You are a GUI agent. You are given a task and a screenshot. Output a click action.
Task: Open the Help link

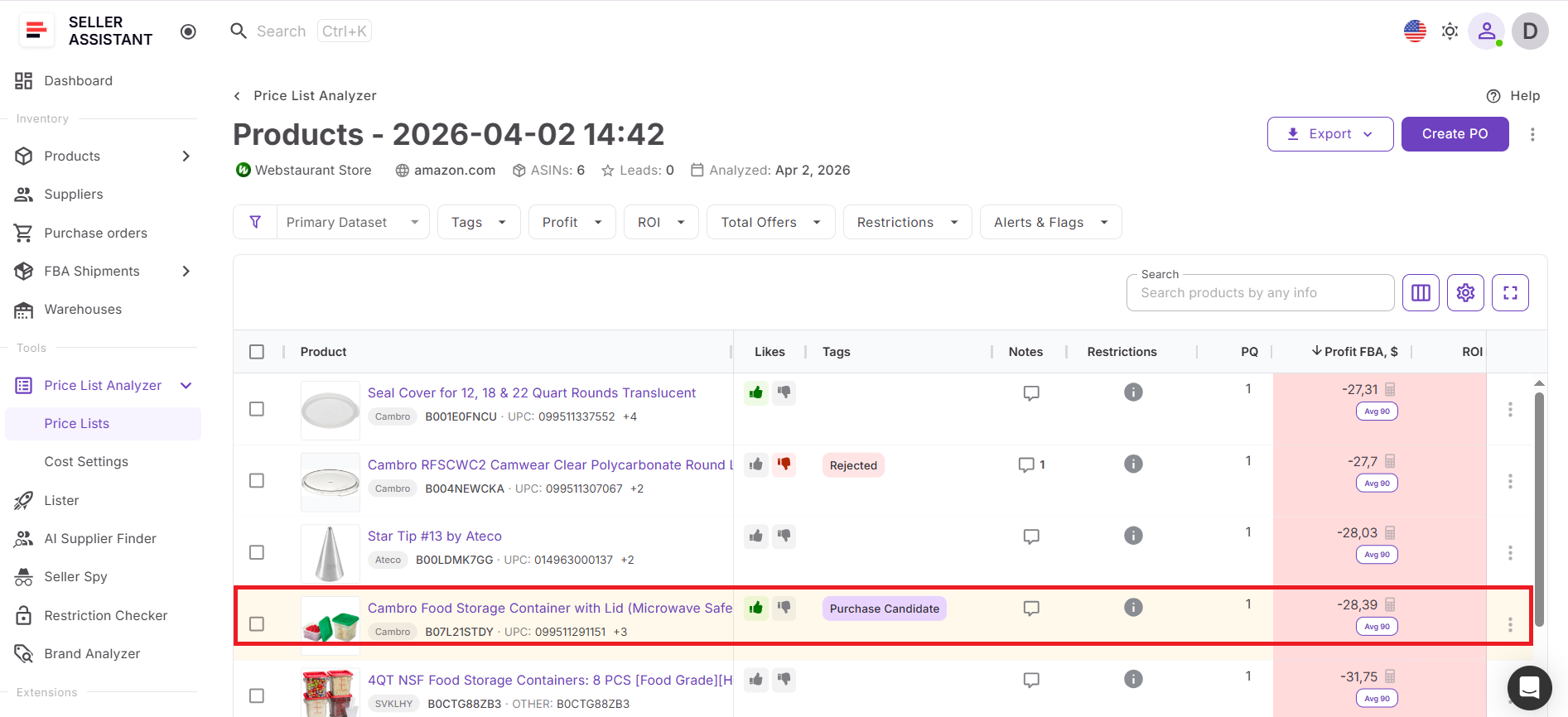1513,96
